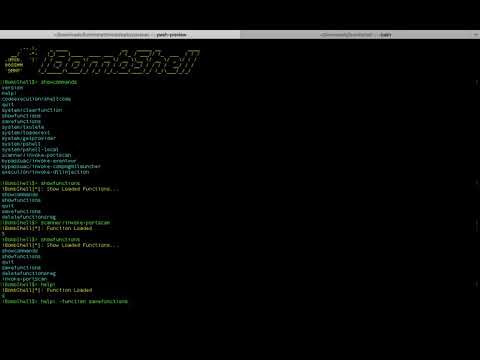Click the 'system/clearfunction' line

pos(32,110)
